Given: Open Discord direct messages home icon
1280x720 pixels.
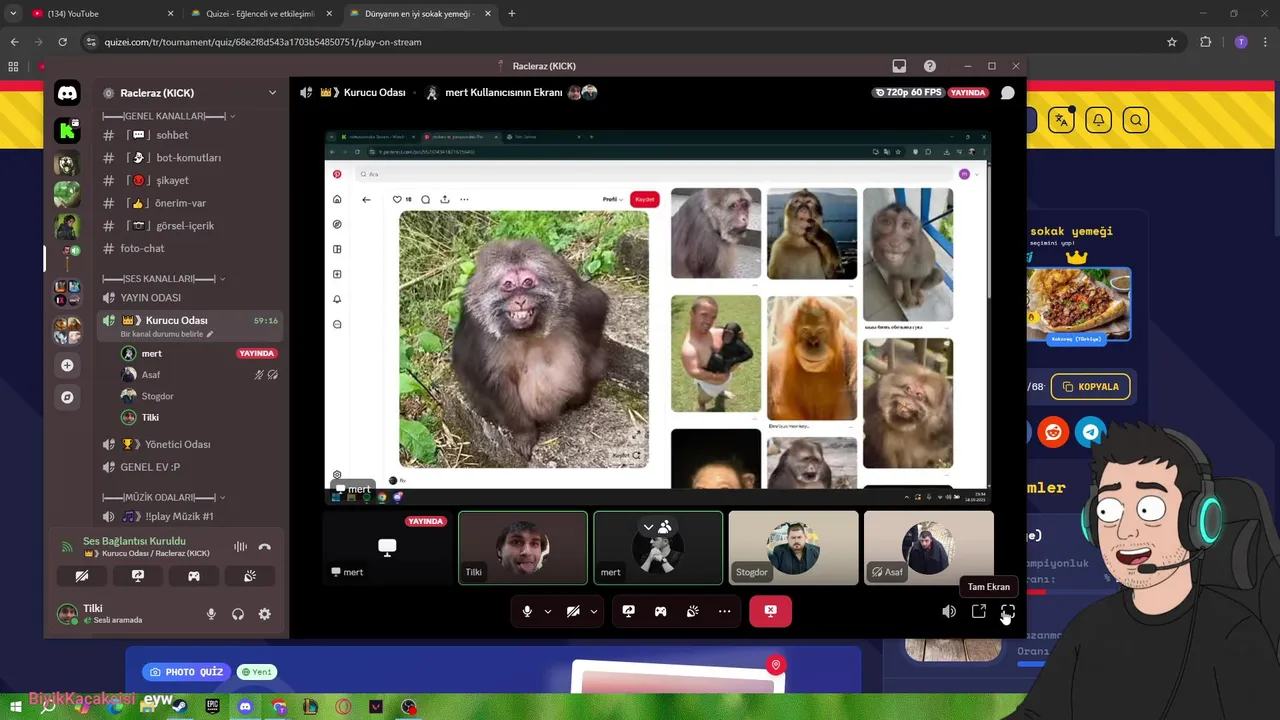Looking at the screenshot, I should [x=67, y=93].
